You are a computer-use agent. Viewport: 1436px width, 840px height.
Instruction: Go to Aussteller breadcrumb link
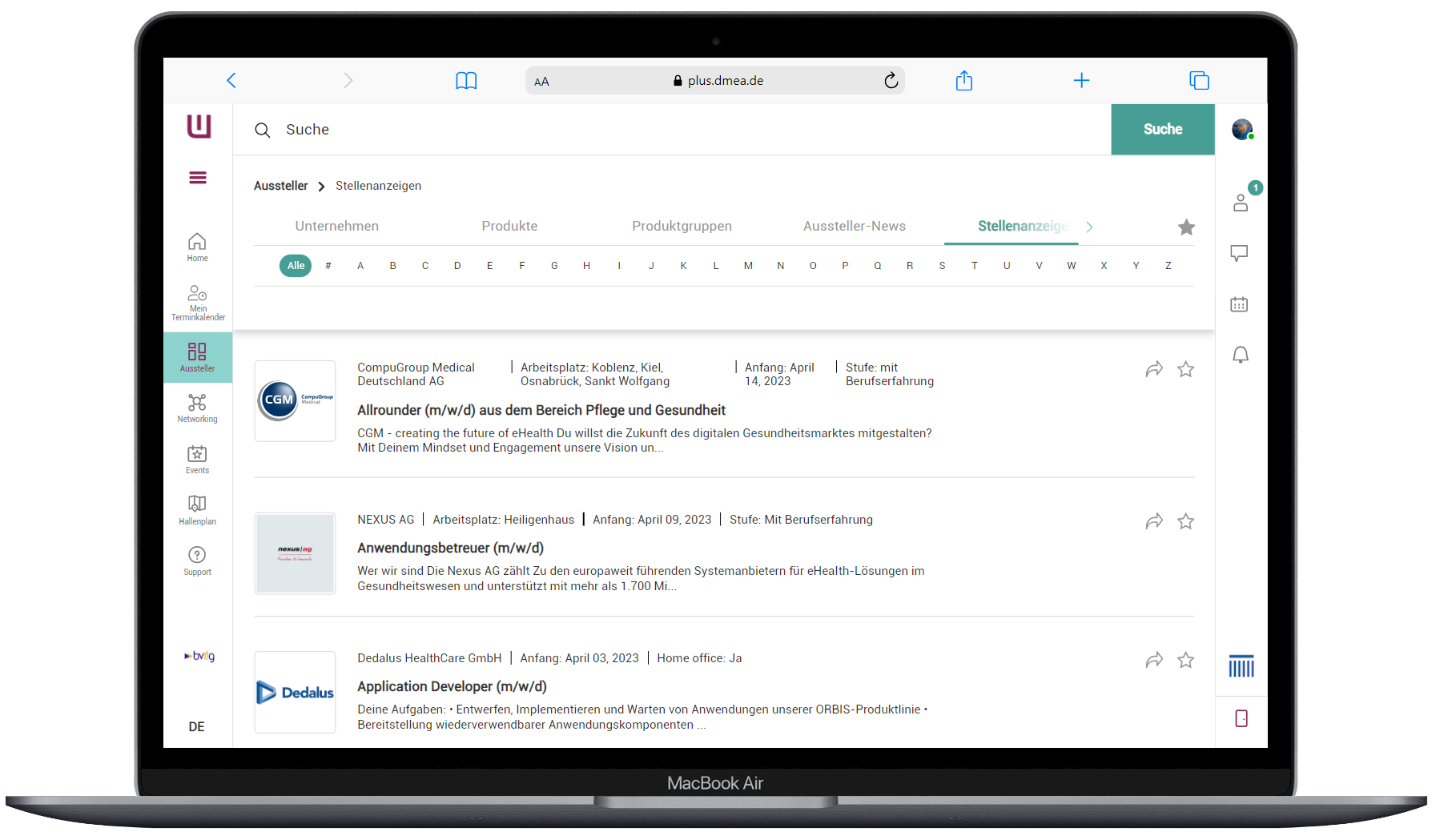pos(280,186)
